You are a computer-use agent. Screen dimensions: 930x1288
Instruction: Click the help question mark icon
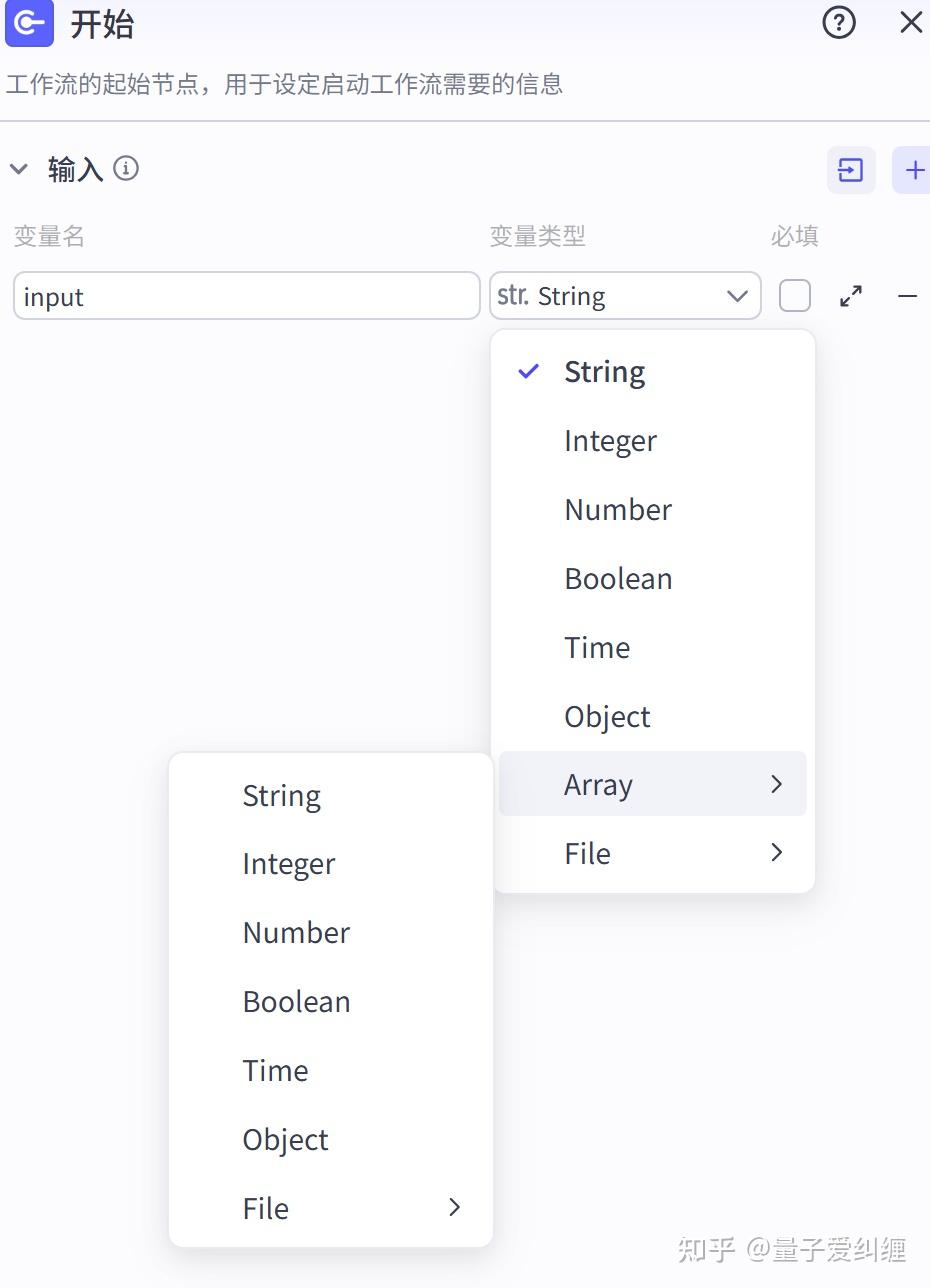pyautogui.click(x=838, y=22)
